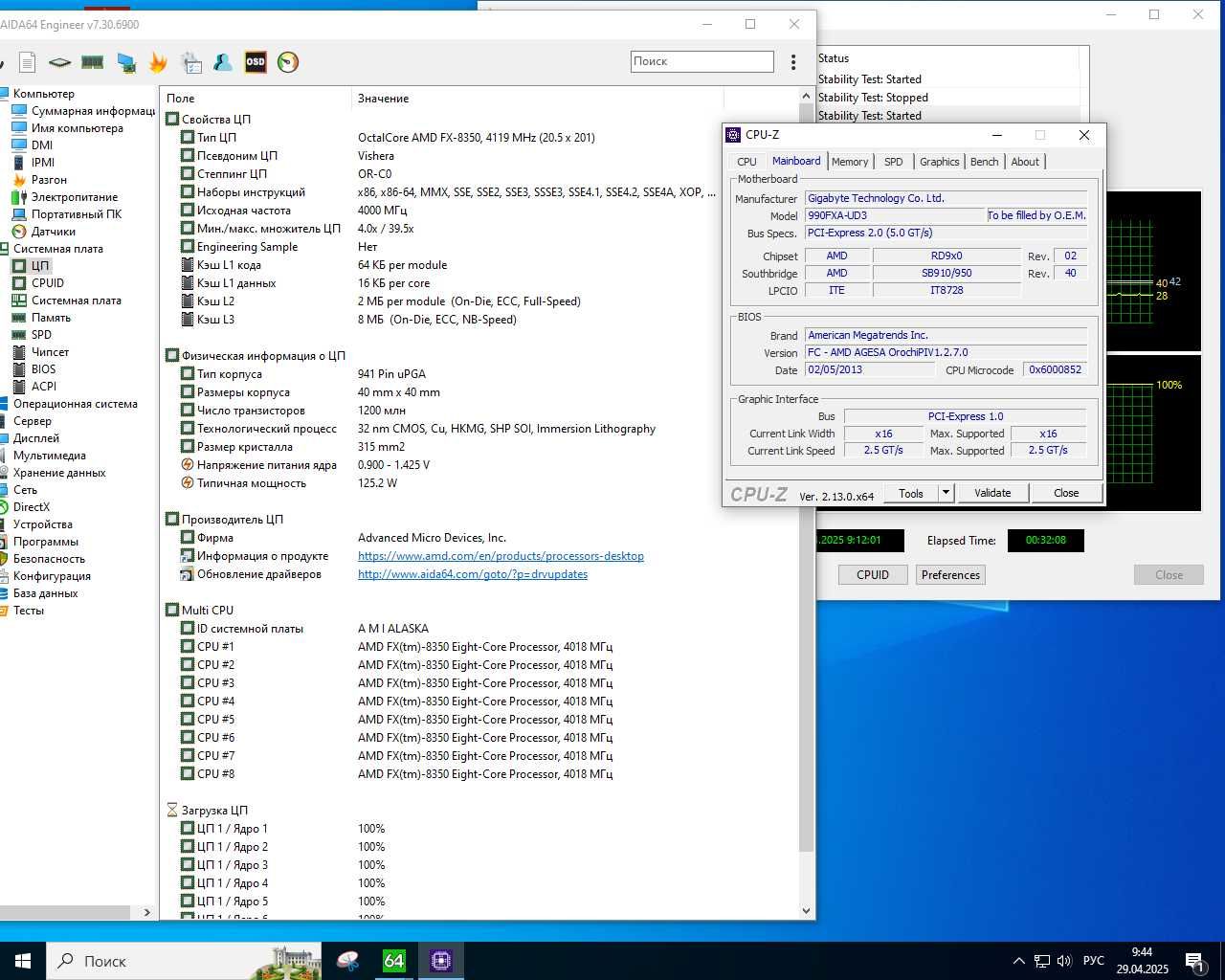The image size is (1225, 980).
Task: Select Тесты category in tree
Action: 29,611
